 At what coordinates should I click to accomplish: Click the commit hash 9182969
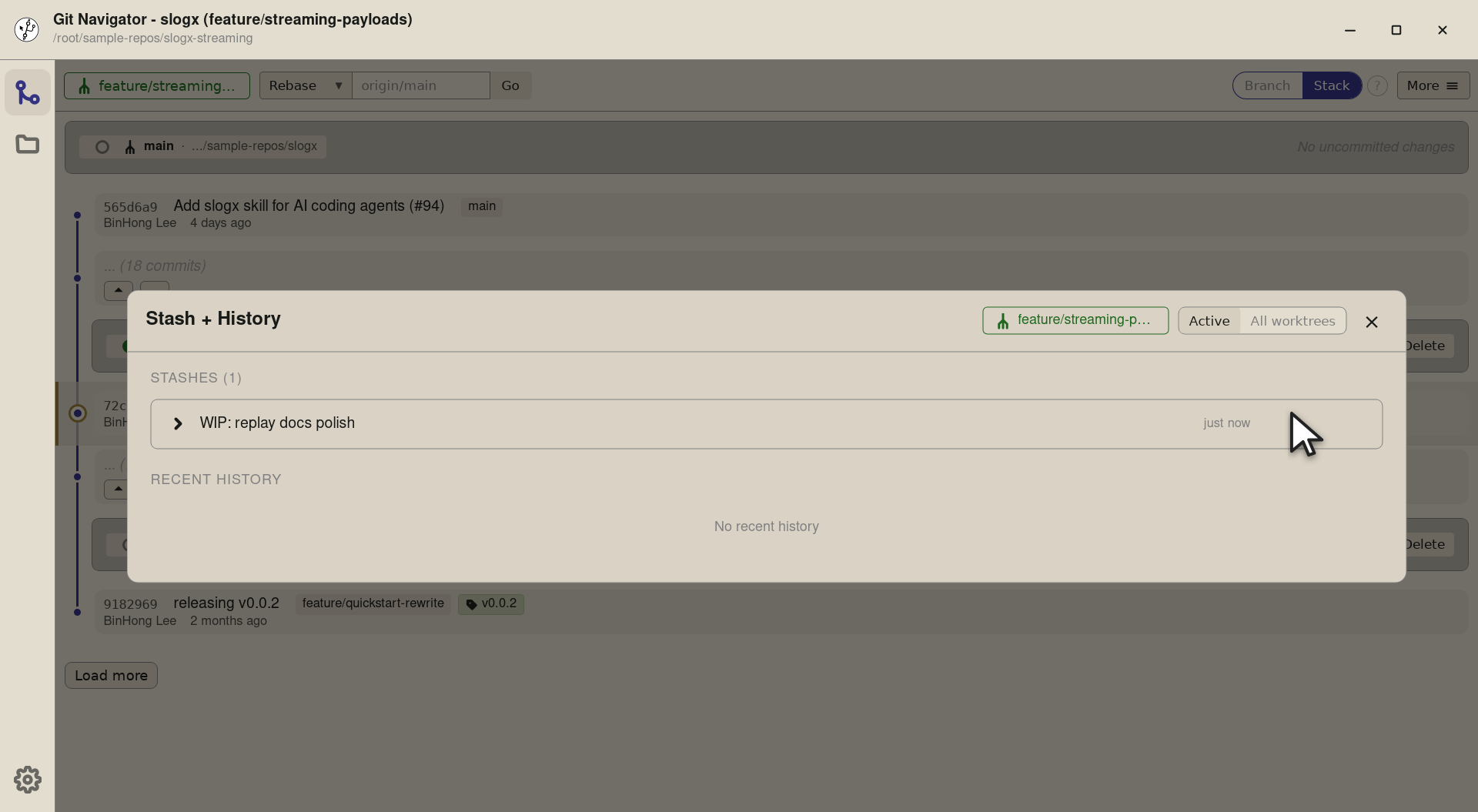130,604
